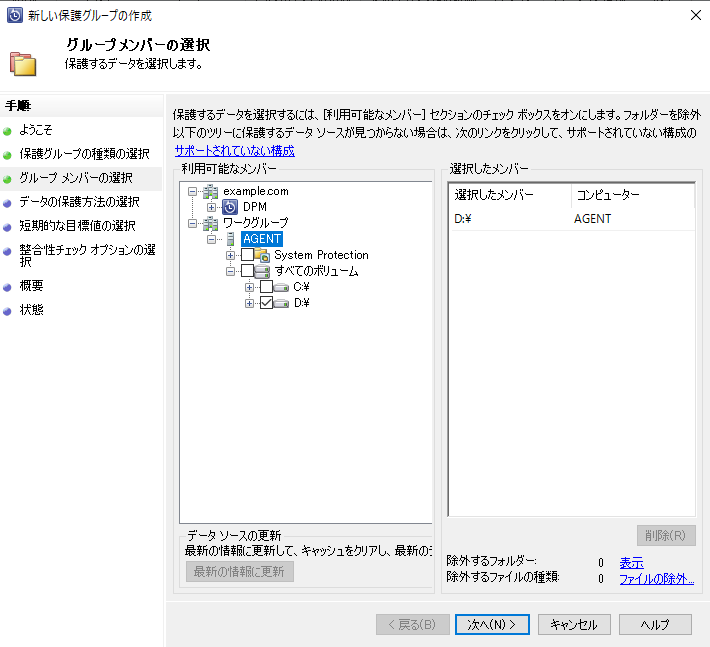Open the データの保護方法の選択 step
The image size is (710, 647).
coord(79,202)
